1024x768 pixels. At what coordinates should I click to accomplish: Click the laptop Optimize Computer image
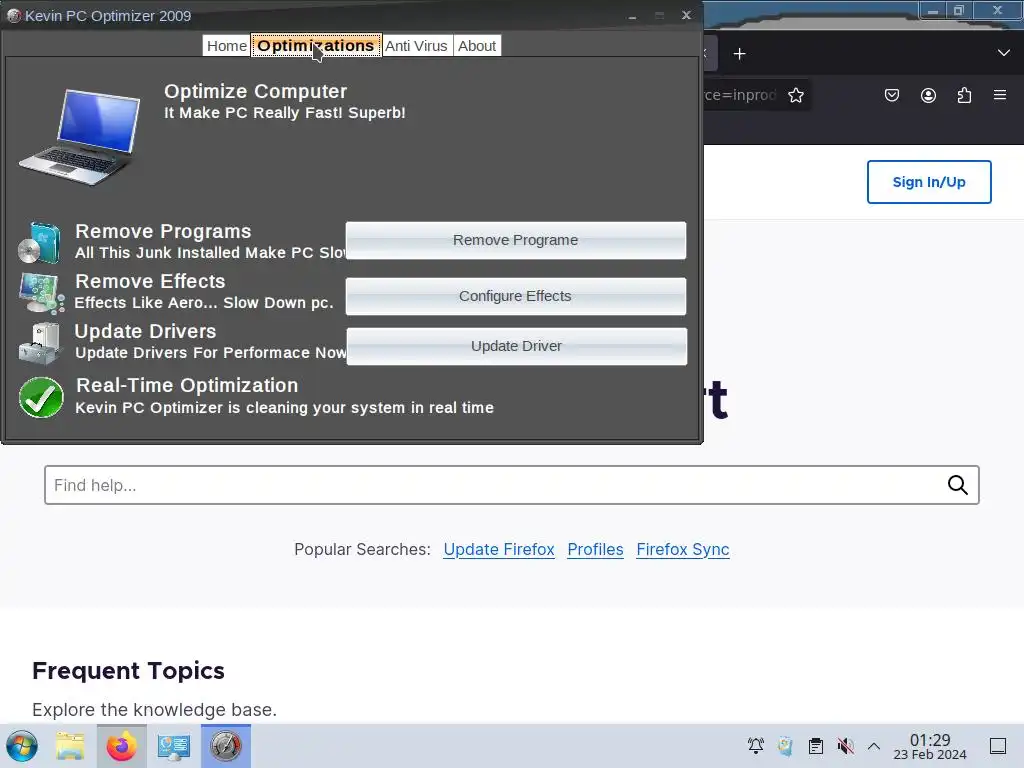tap(80, 137)
